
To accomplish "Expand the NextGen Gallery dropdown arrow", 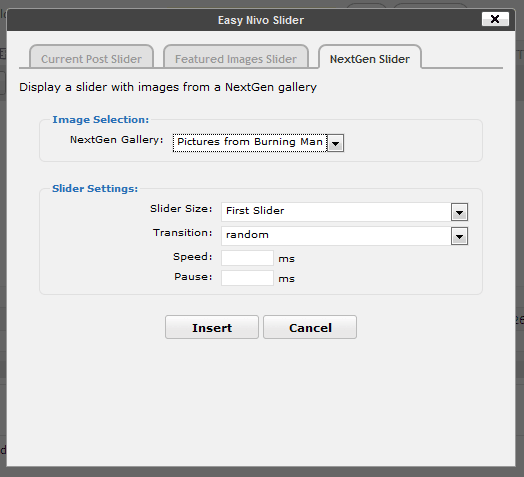I will coord(335,143).
